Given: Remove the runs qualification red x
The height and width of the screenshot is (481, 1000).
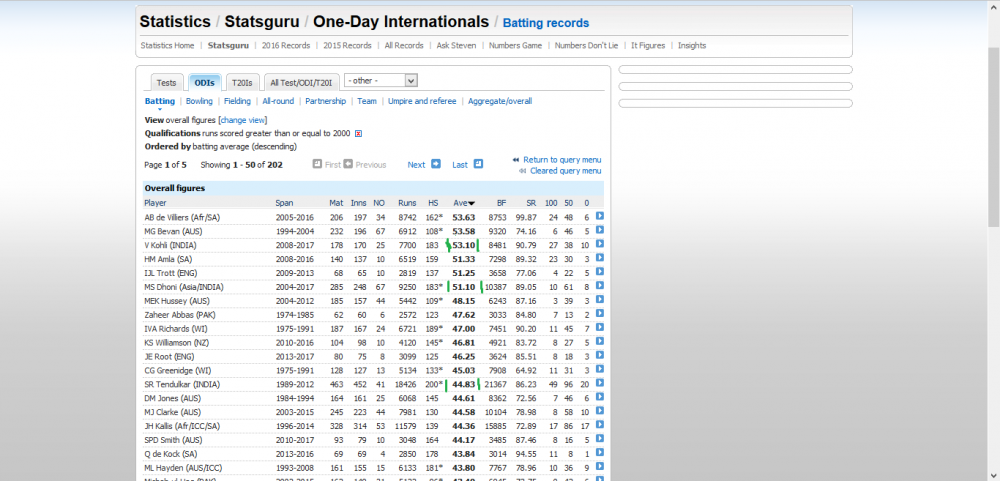Looking at the screenshot, I should (358, 133).
